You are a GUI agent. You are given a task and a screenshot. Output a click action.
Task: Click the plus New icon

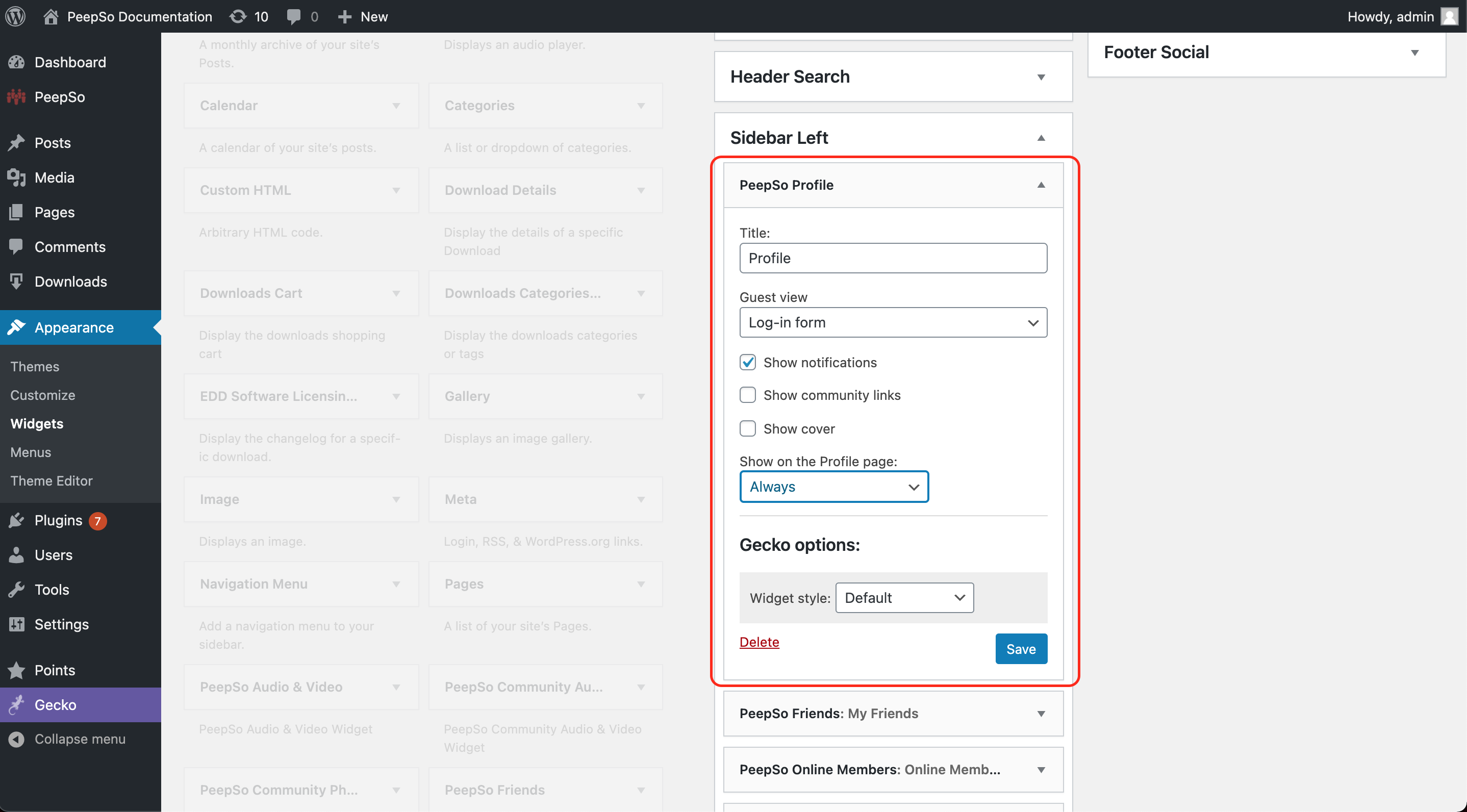click(344, 16)
